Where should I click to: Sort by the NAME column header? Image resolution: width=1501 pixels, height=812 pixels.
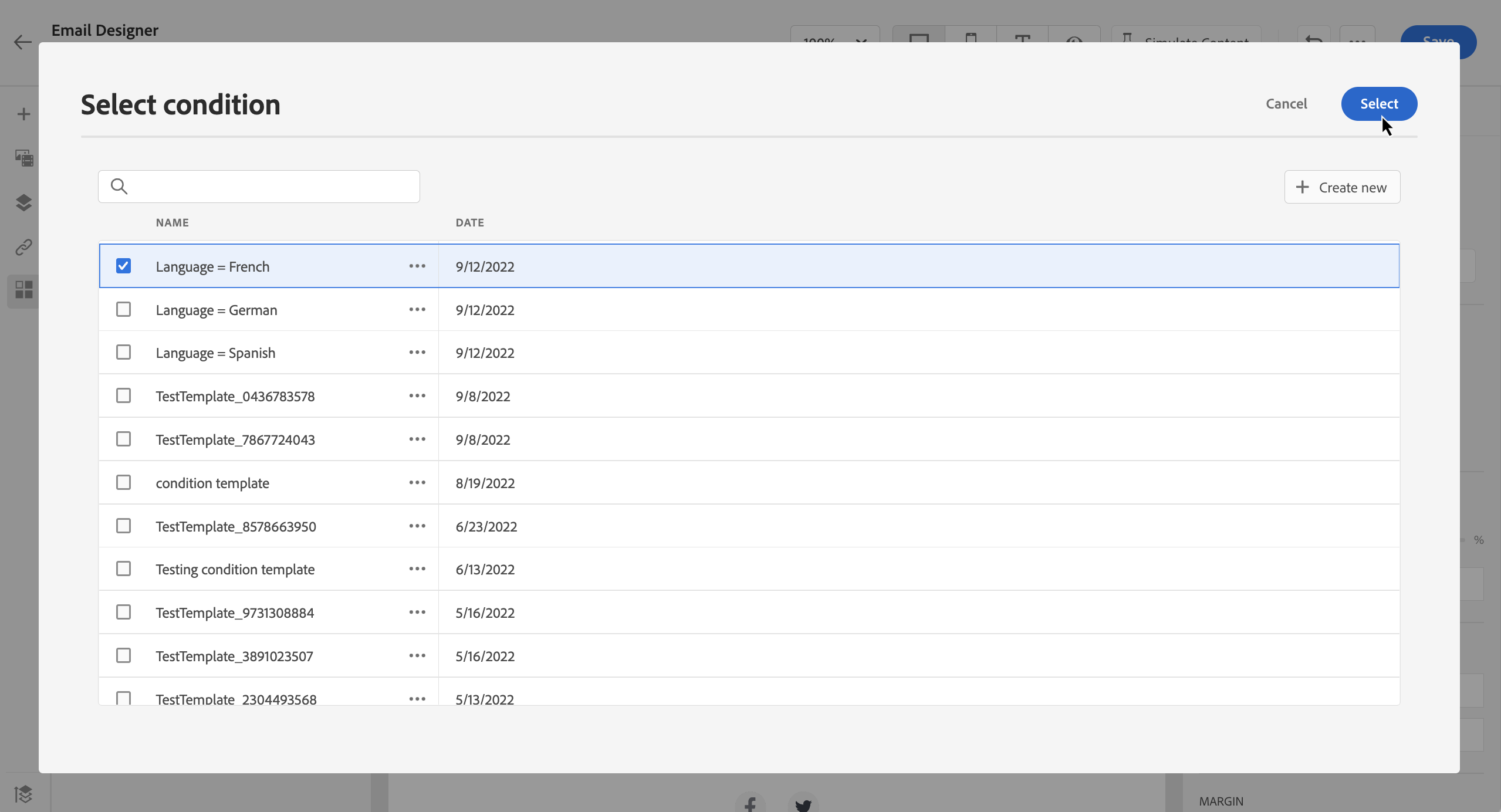pos(172,222)
